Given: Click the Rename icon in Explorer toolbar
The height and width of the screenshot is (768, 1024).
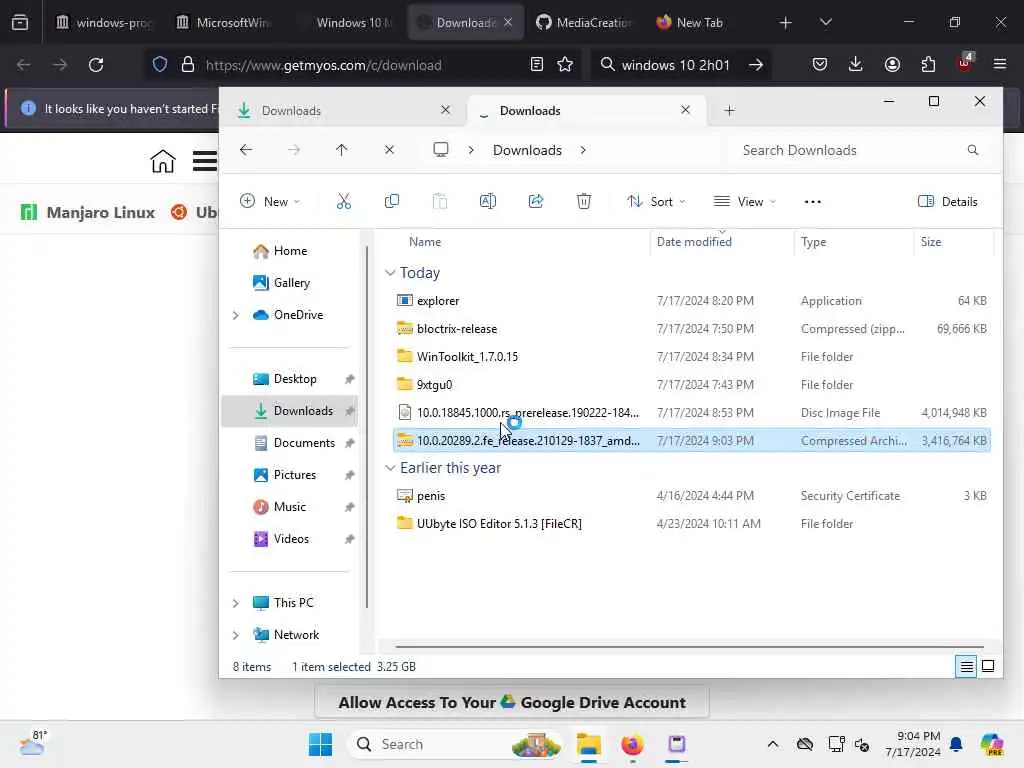Looking at the screenshot, I should 488,201.
